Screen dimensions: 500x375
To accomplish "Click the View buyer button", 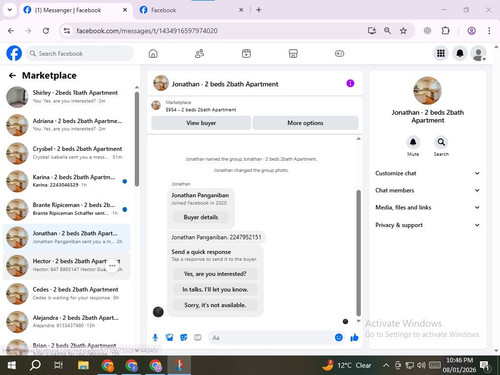I will click(201, 123).
